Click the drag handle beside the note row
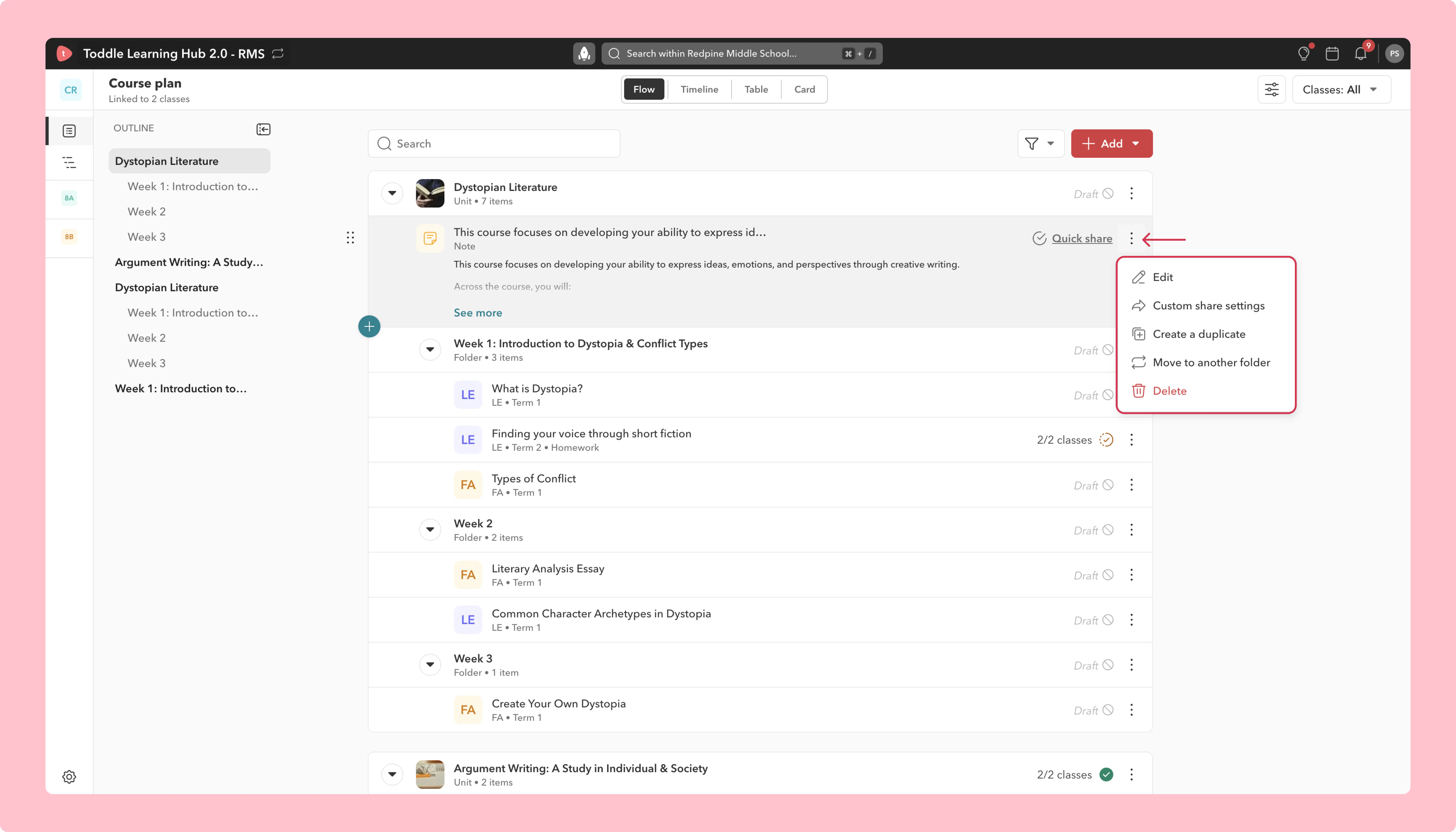1456x832 pixels. tap(350, 238)
